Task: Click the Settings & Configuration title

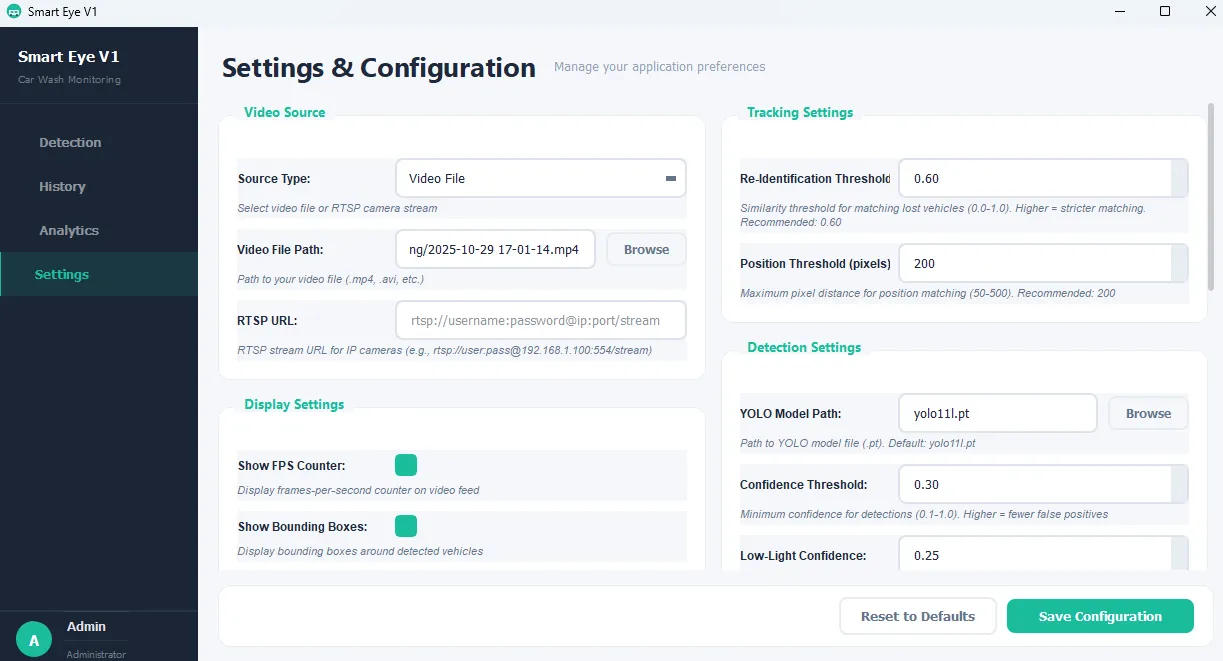Action: click(x=379, y=68)
